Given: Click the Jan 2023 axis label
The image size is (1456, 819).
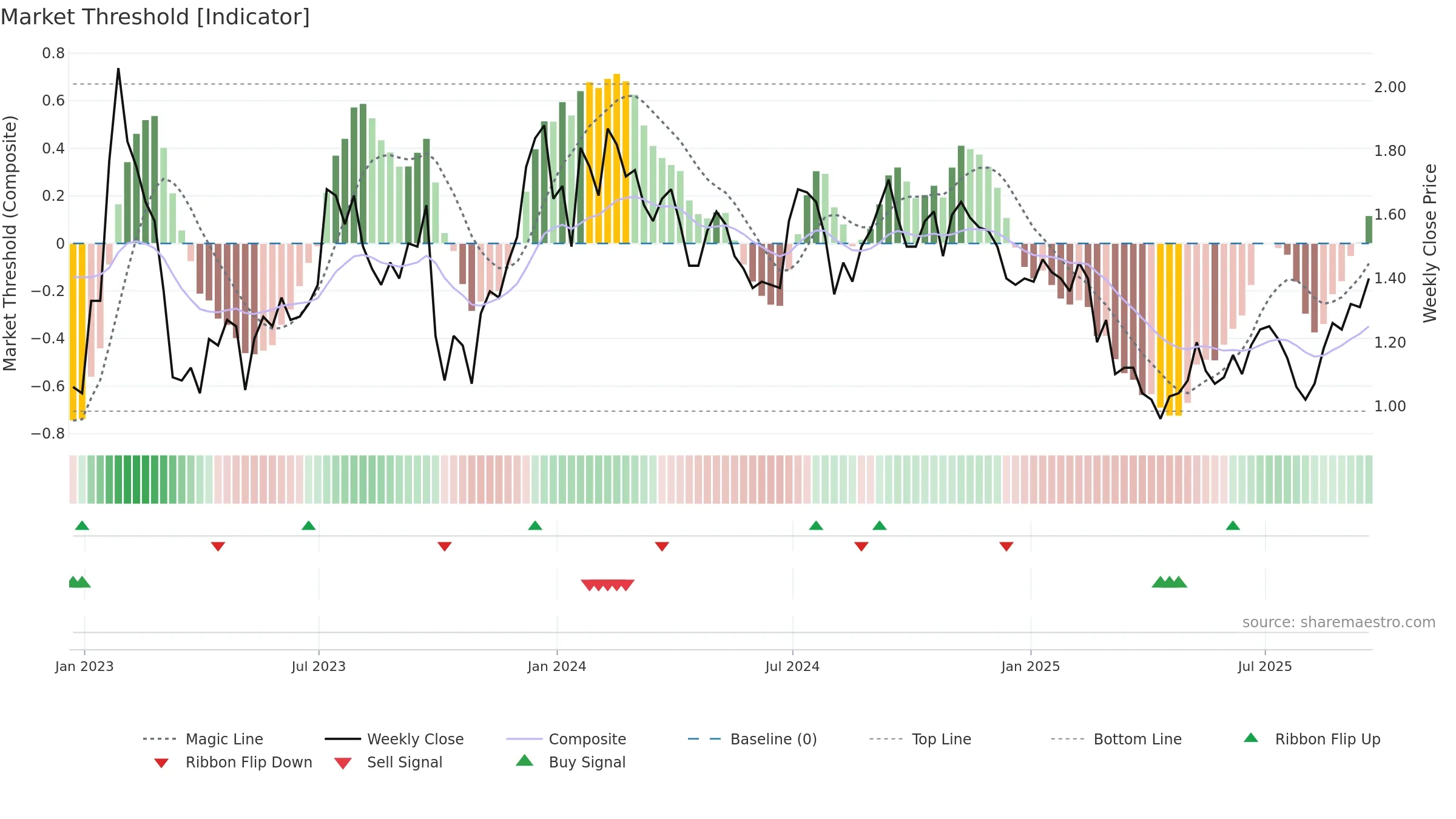Looking at the screenshot, I should point(84,666).
